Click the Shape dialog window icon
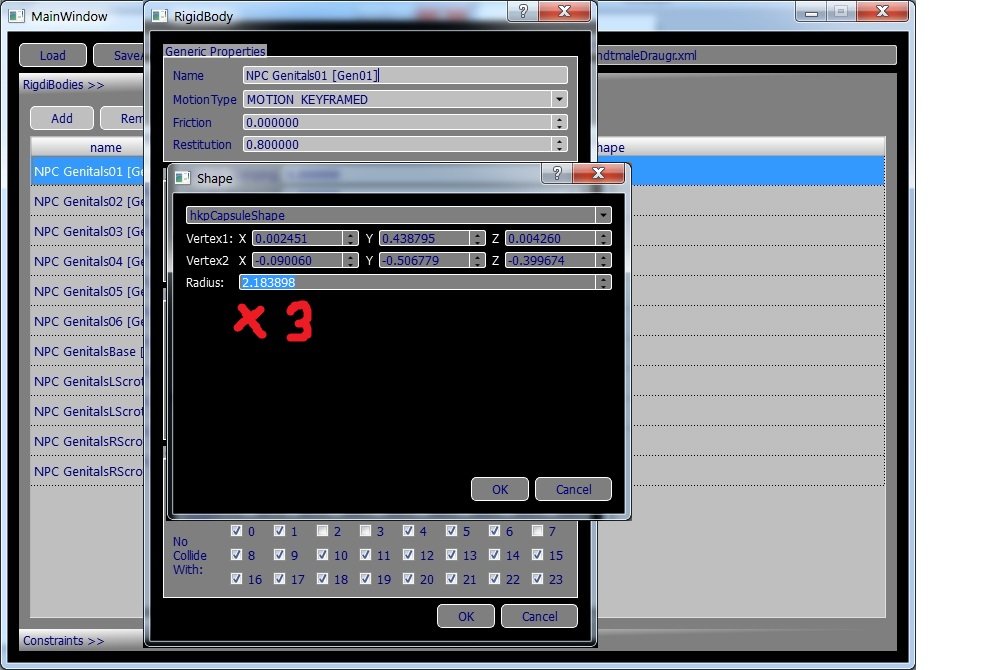This screenshot has width=1008, height=670. (183, 178)
